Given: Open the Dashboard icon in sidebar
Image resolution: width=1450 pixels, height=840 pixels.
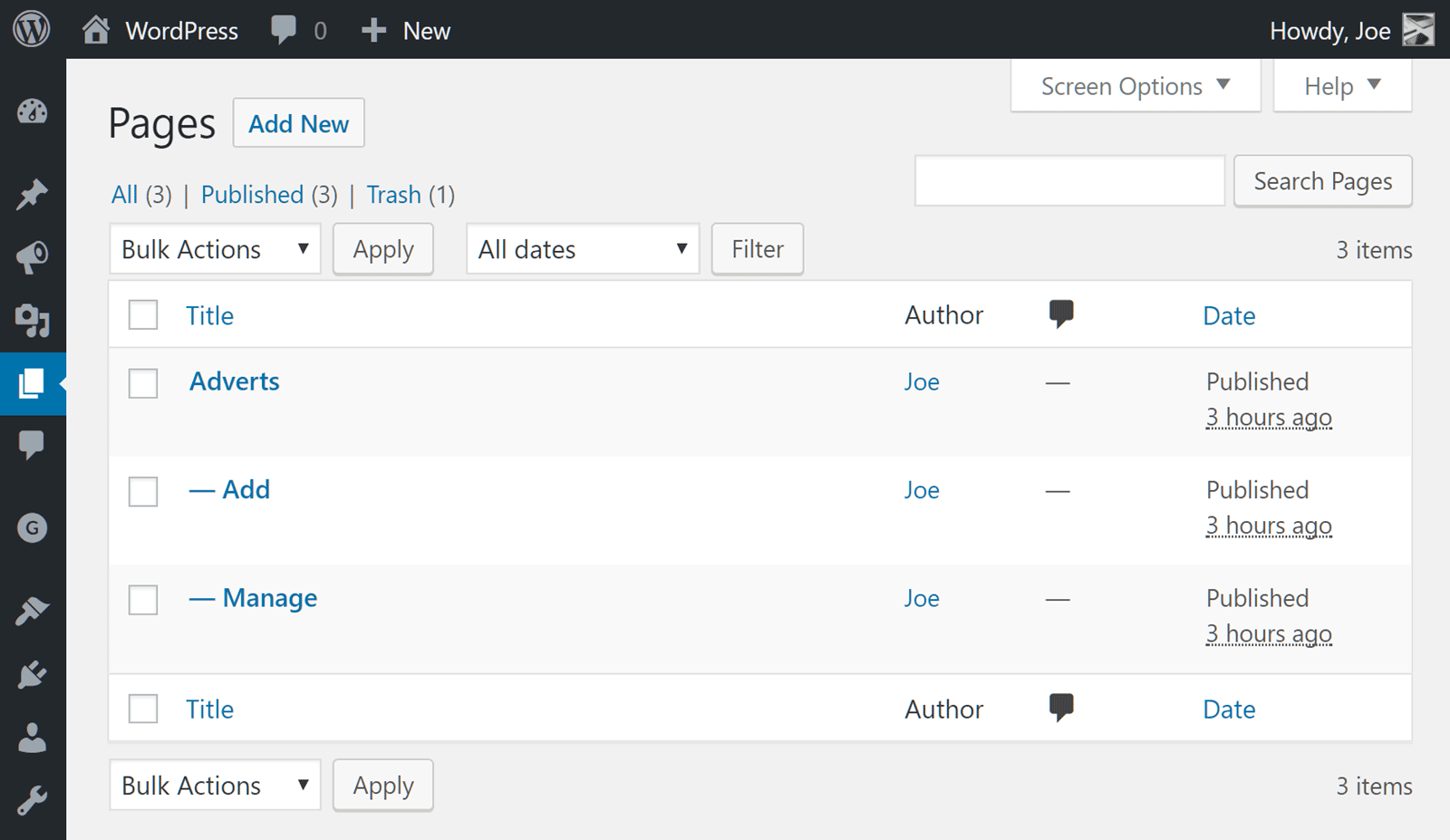Looking at the screenshot, I should pos(33,111).
